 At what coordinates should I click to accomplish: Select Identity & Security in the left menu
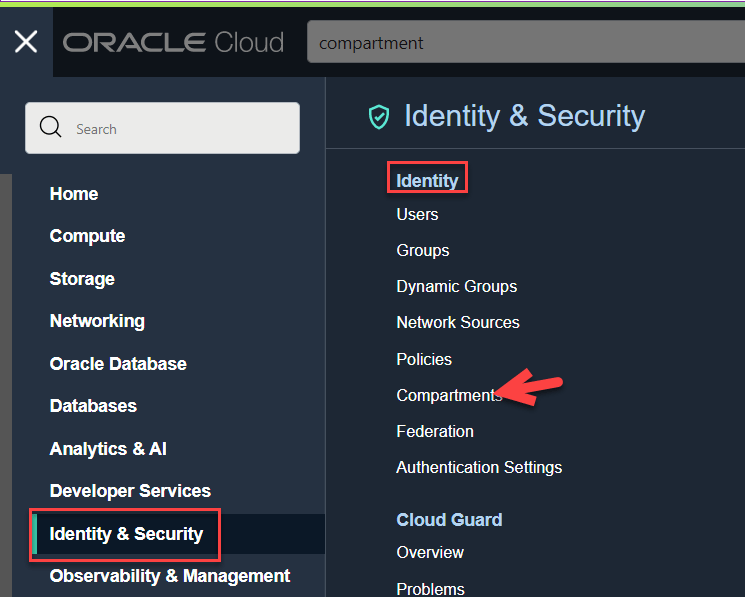126,534
